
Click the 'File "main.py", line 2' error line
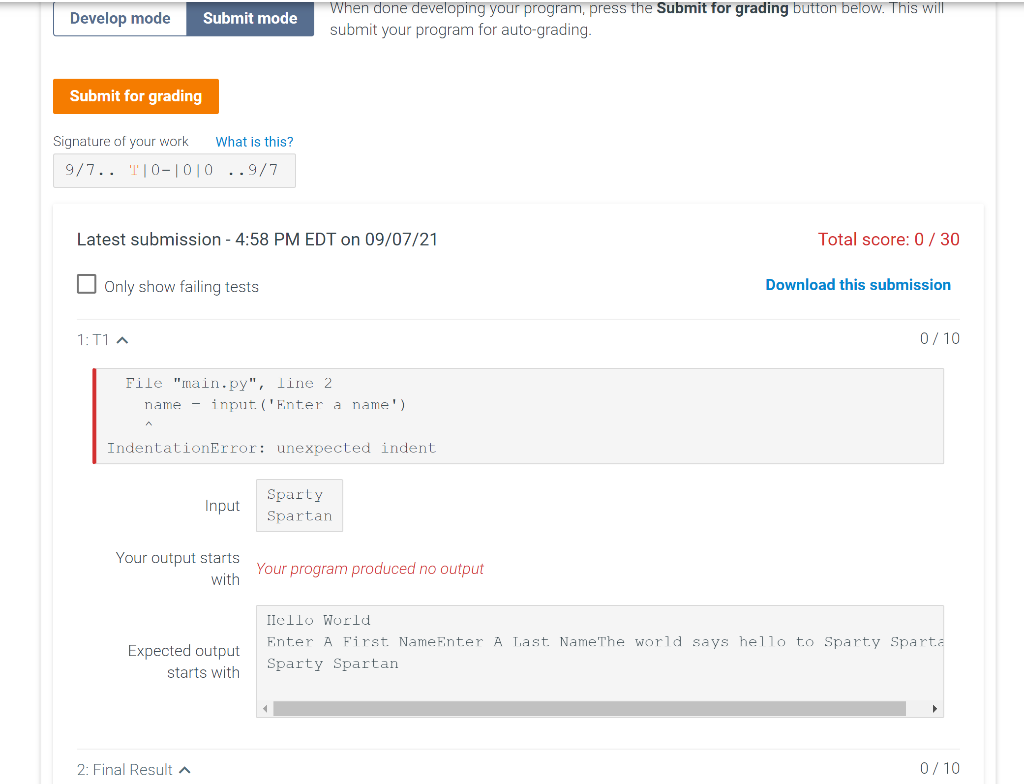tap(229, 384)
